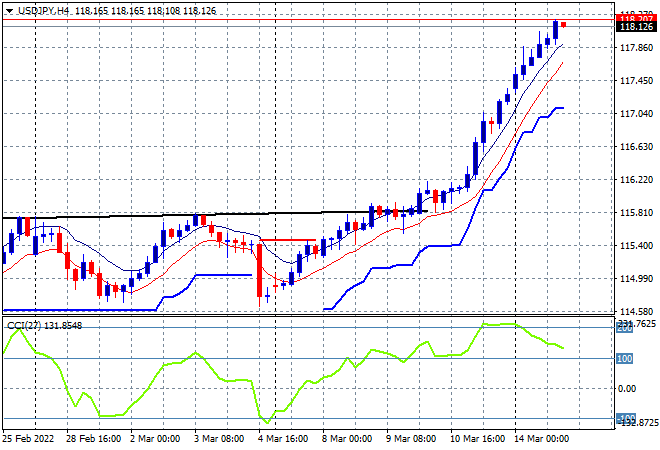Viewport: 660px width, 450px height.
Task: Click the 114.990 price axis label
Action: tap(636, 279)
